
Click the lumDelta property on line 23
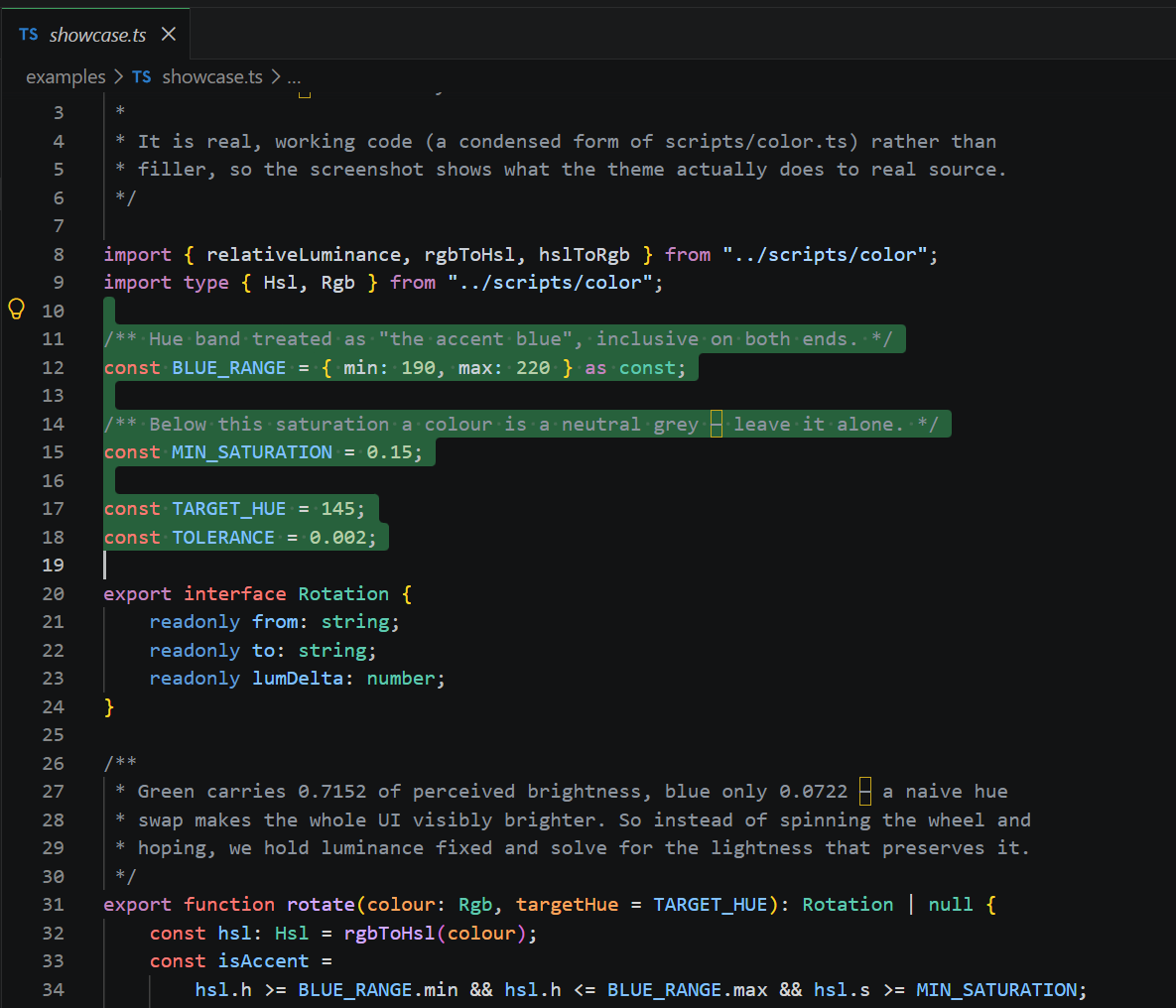click(298, 679)
